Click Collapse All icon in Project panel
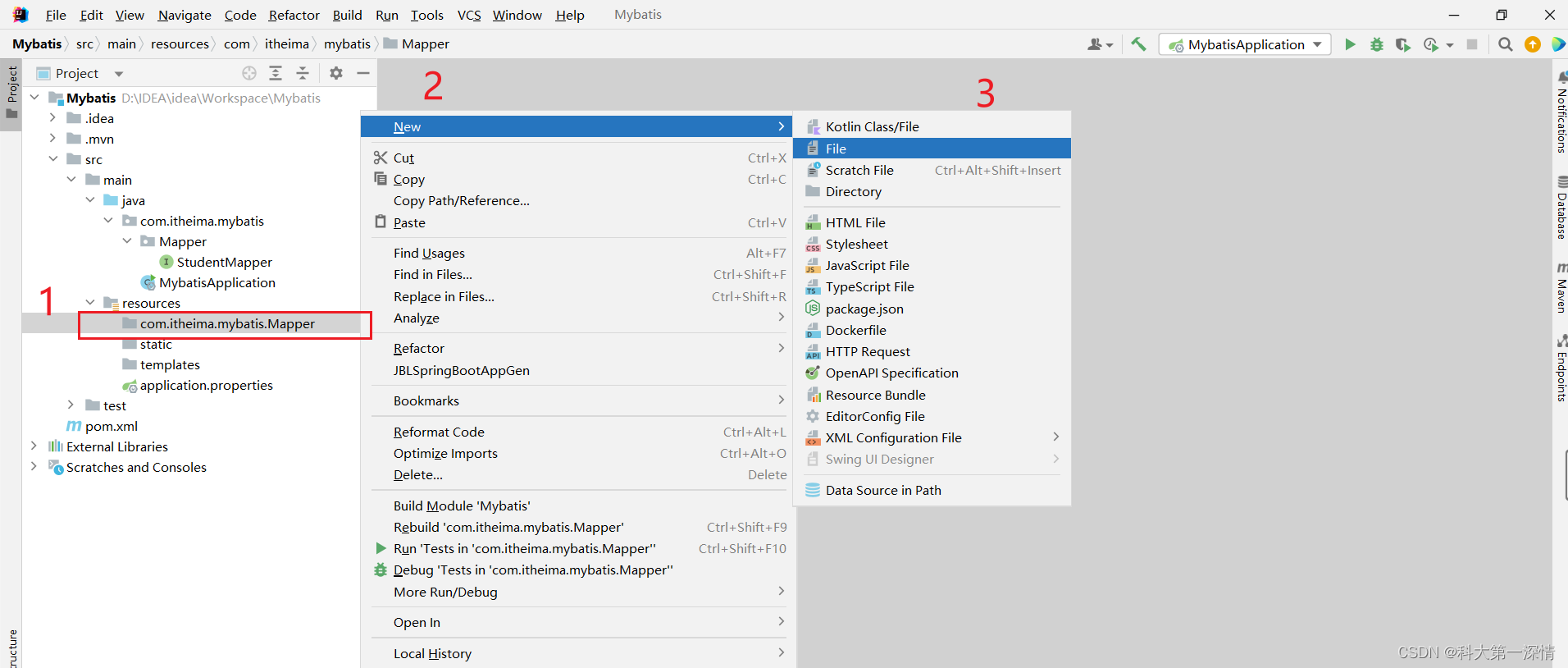 click(303, 73)
